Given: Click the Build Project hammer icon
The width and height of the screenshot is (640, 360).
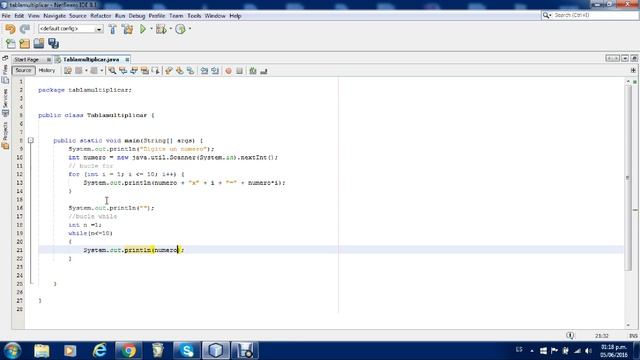Looking at the screenshot, I should tap(113, 29).
